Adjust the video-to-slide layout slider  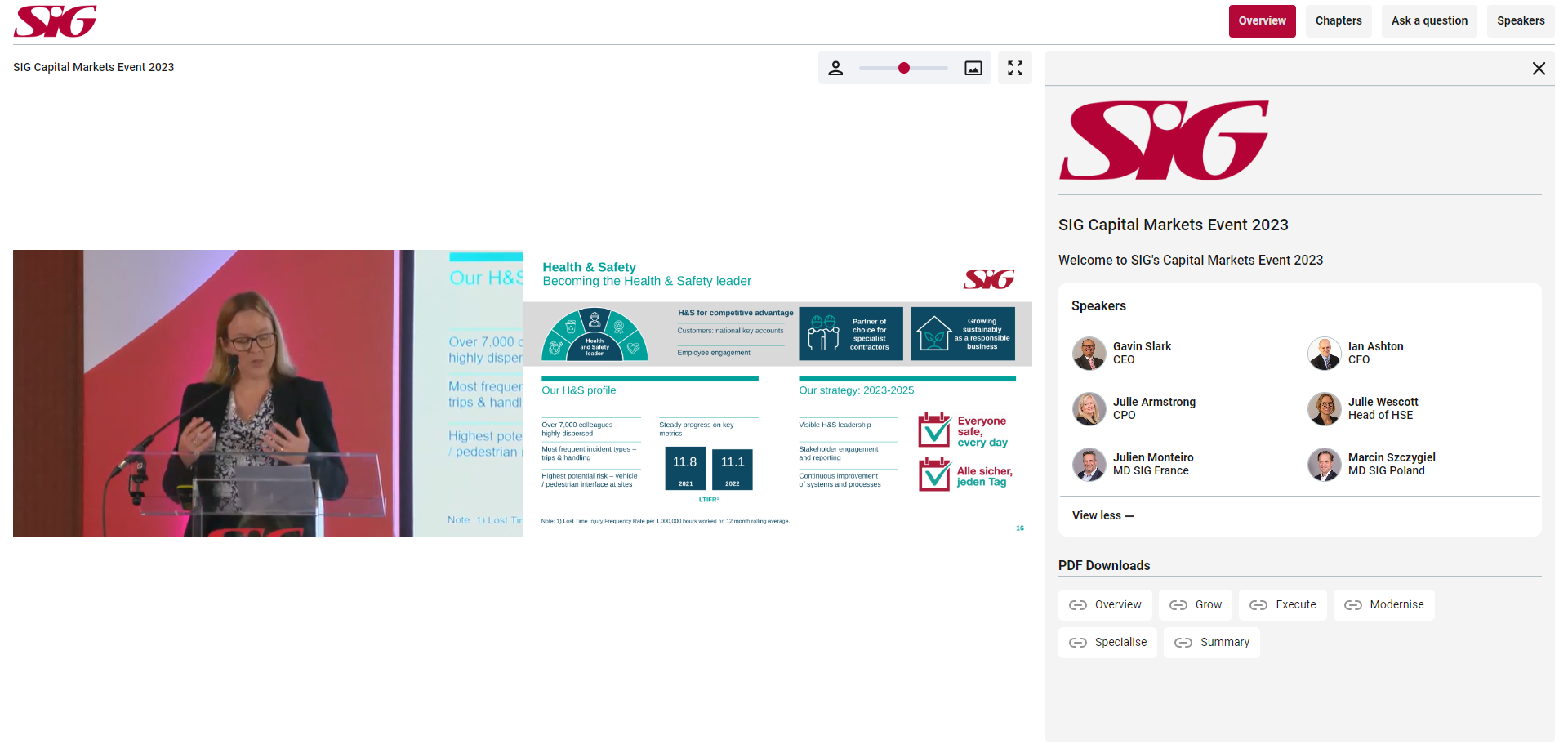903,69
